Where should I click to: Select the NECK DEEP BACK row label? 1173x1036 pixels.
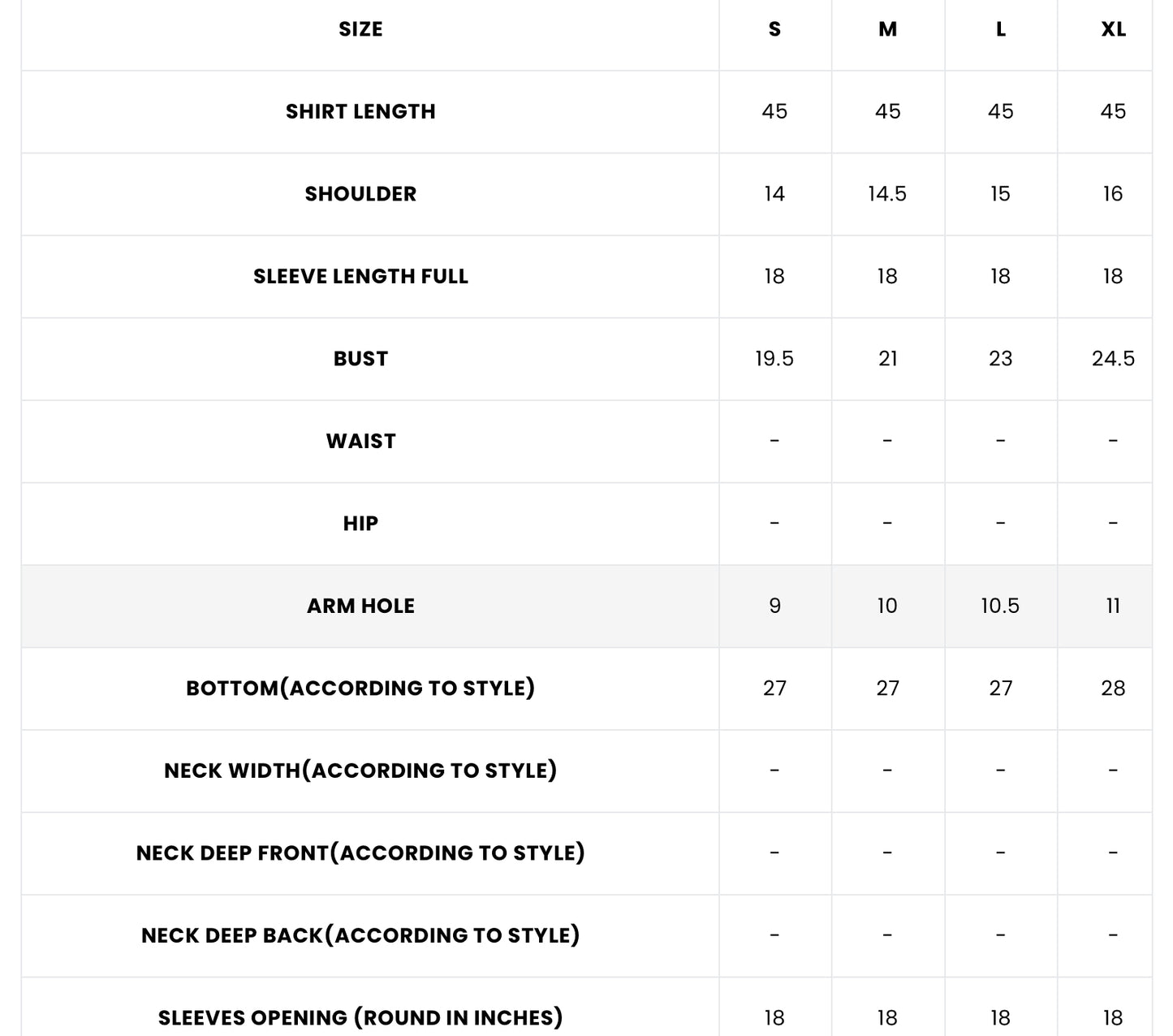click(x=360, y=935)
